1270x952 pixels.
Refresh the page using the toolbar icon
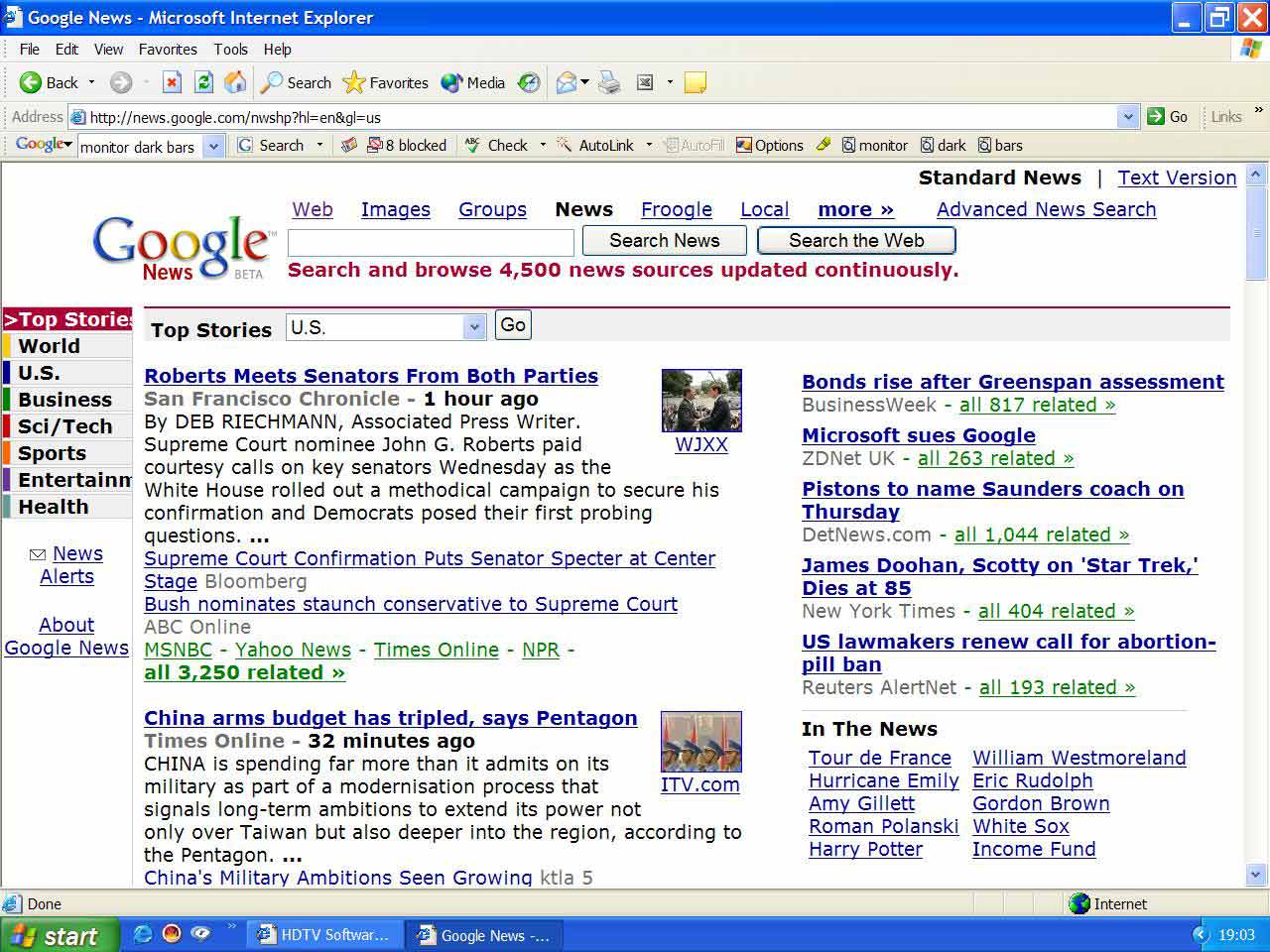click(203, 83)
